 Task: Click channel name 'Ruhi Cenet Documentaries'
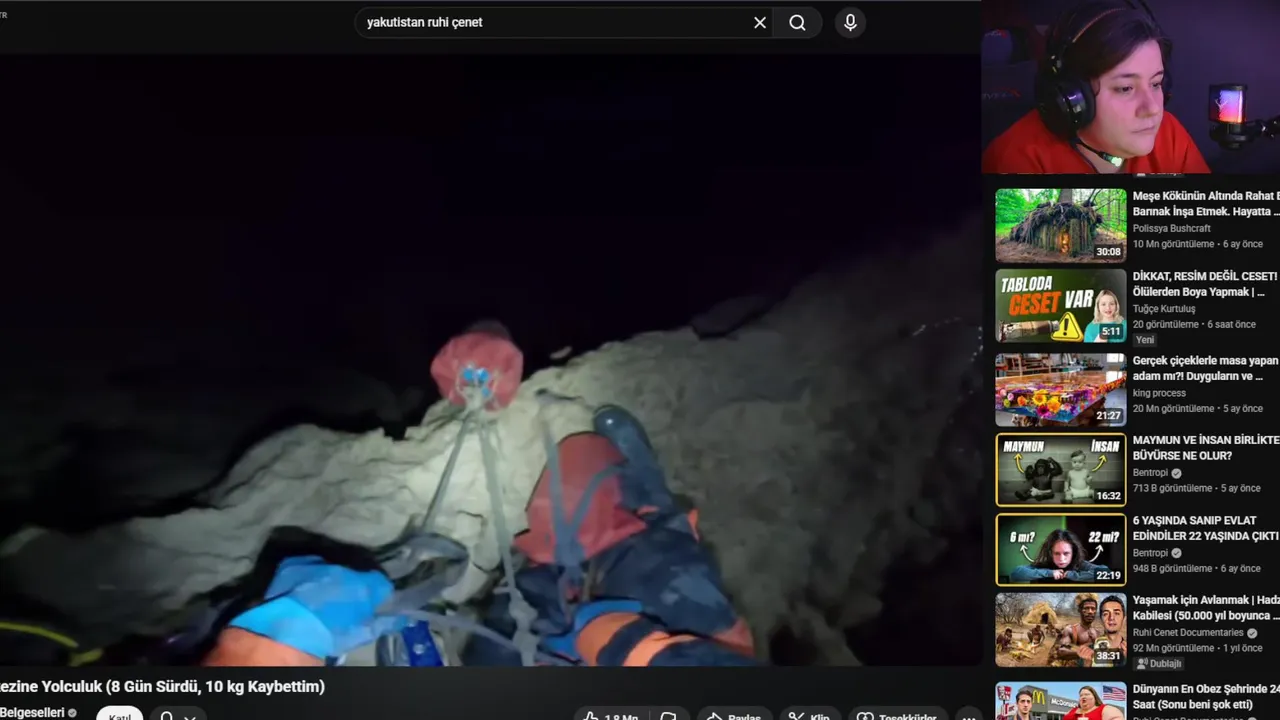[1188, 633]
